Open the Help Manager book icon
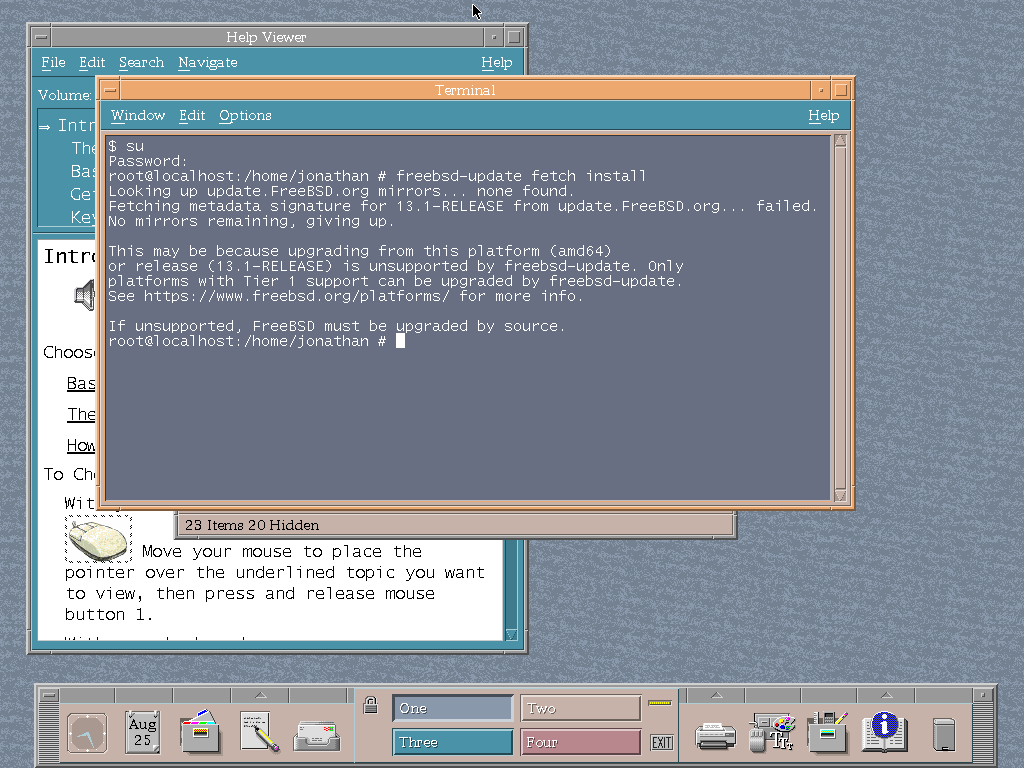 tap(885, 733)
